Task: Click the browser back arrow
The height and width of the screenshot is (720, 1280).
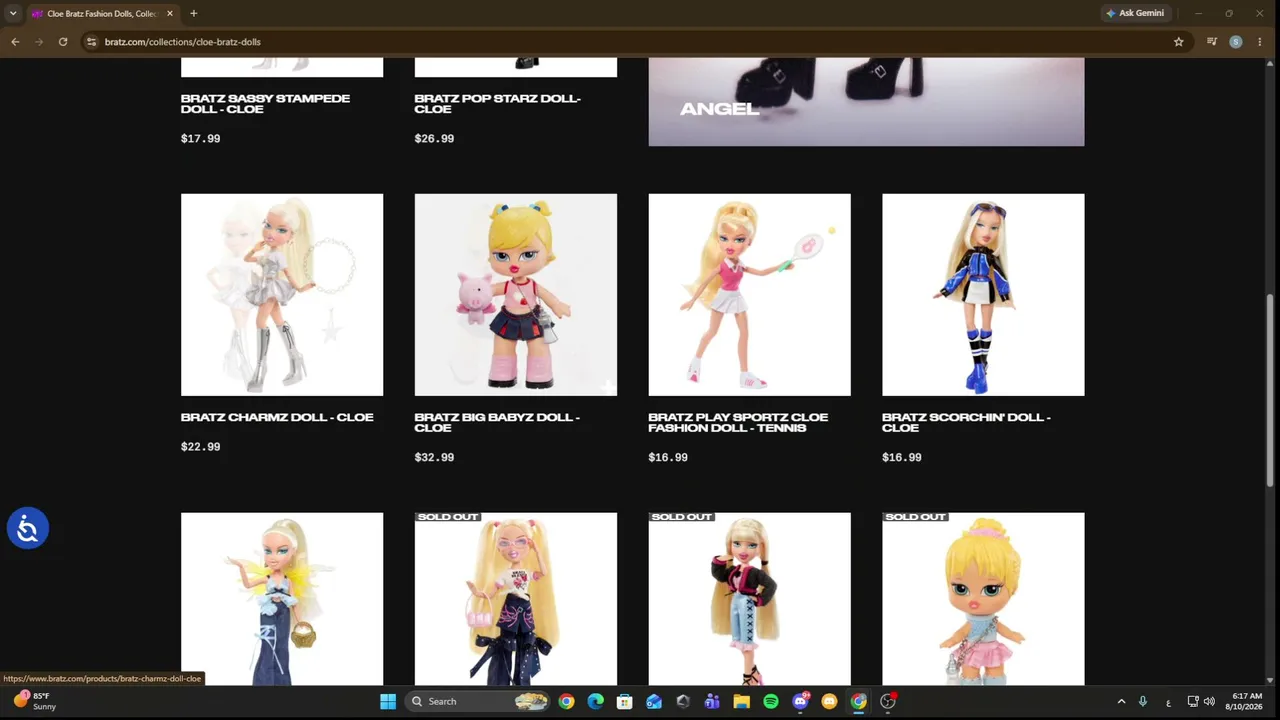Action: tap(15, 42)
